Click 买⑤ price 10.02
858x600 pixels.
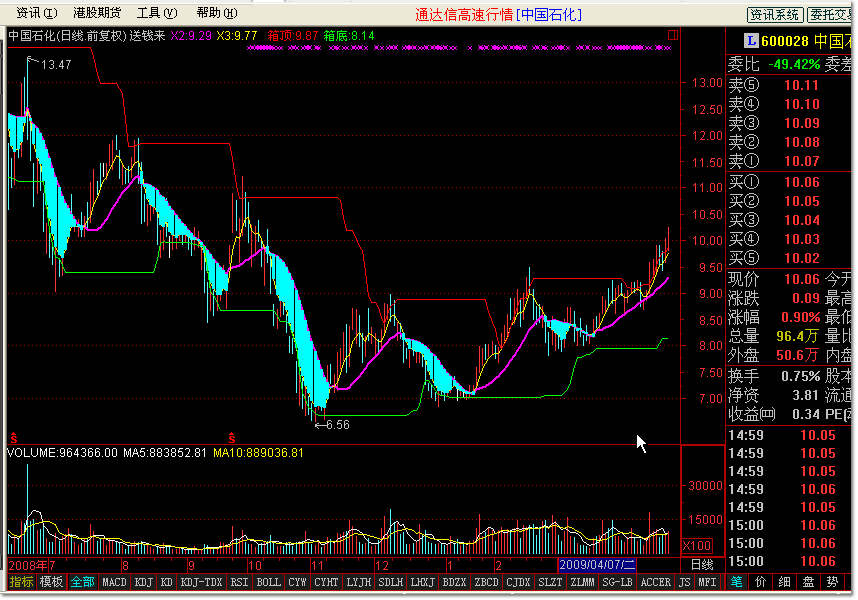[801, 258]
